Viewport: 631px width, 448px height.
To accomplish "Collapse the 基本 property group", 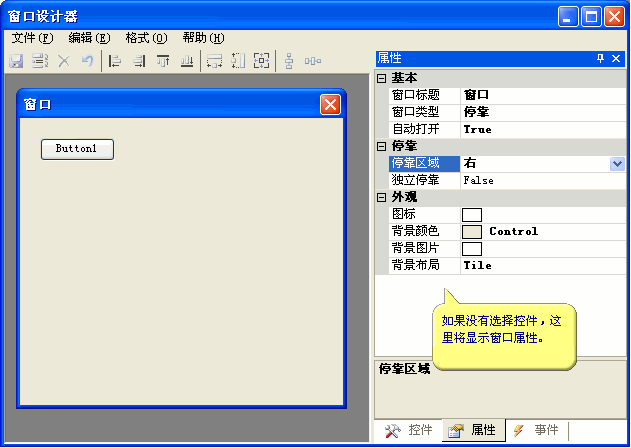I will click(381, 78).
